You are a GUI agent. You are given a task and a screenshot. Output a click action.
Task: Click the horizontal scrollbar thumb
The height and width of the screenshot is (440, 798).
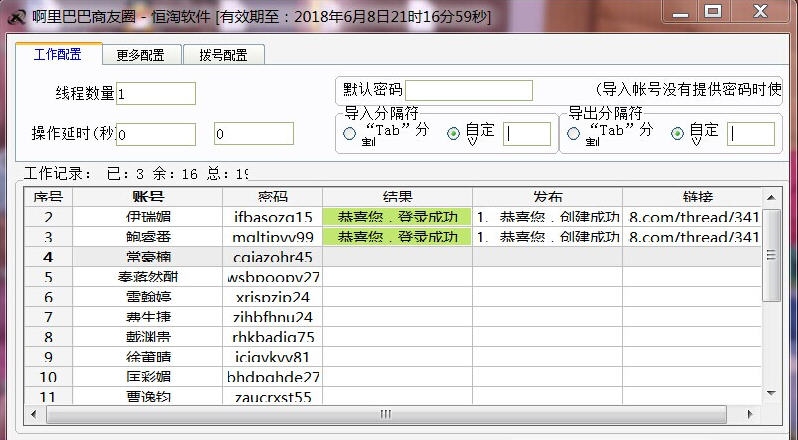coord(386,414)
